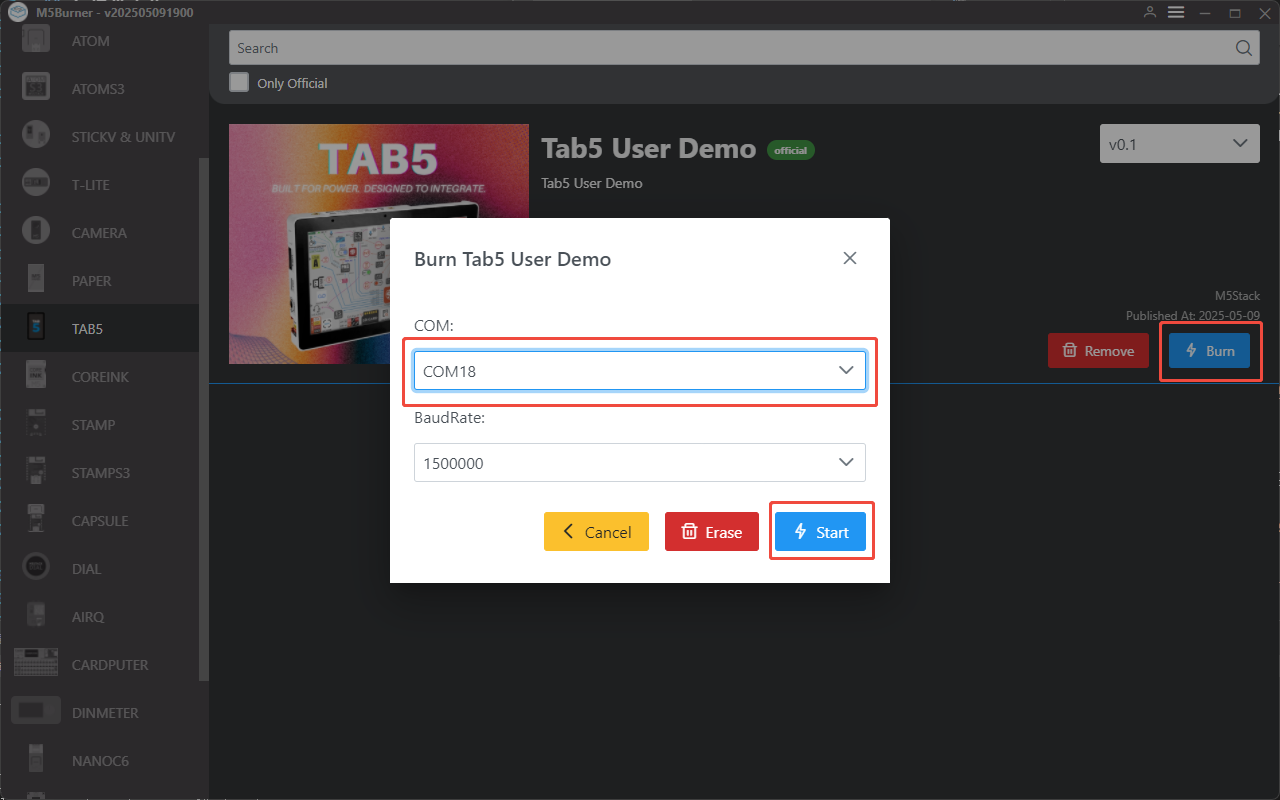This screenshot has width=1280, height=800.
Task: Click the CARDPUTER sidebar label
Action: pyautogui.click(x=110, y=665)
